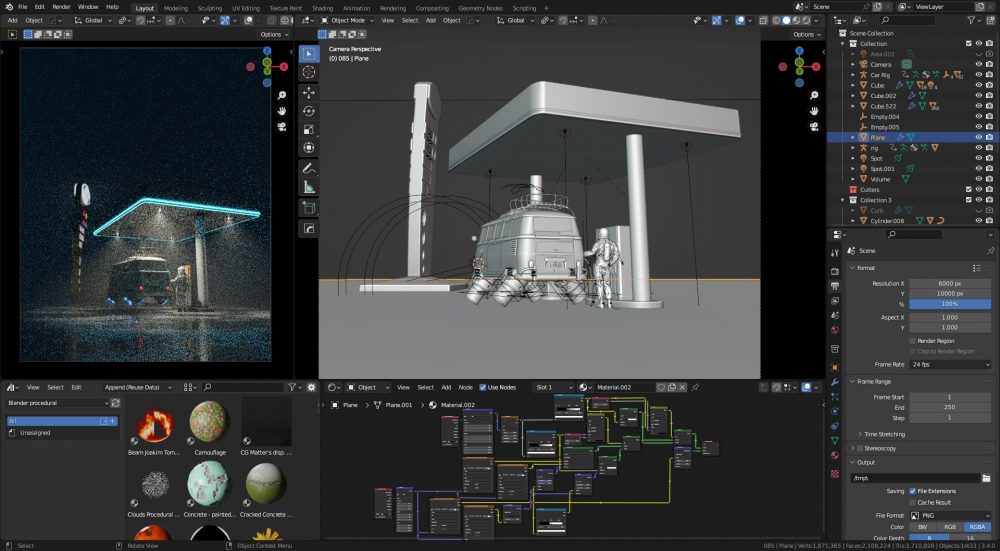1000x551 pixels.
Task: Select the Annotate pencil tool
Action: click(309, 169)
